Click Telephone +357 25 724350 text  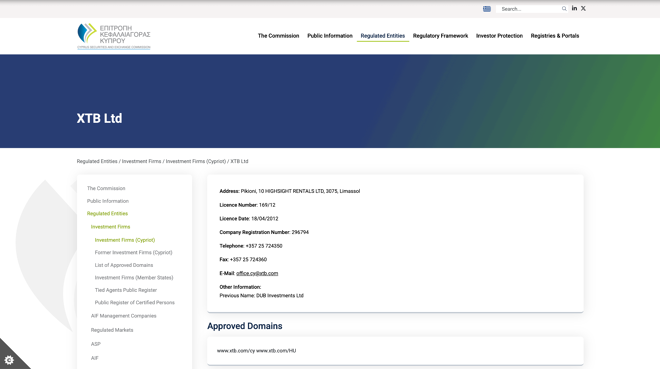coord(250,246)
